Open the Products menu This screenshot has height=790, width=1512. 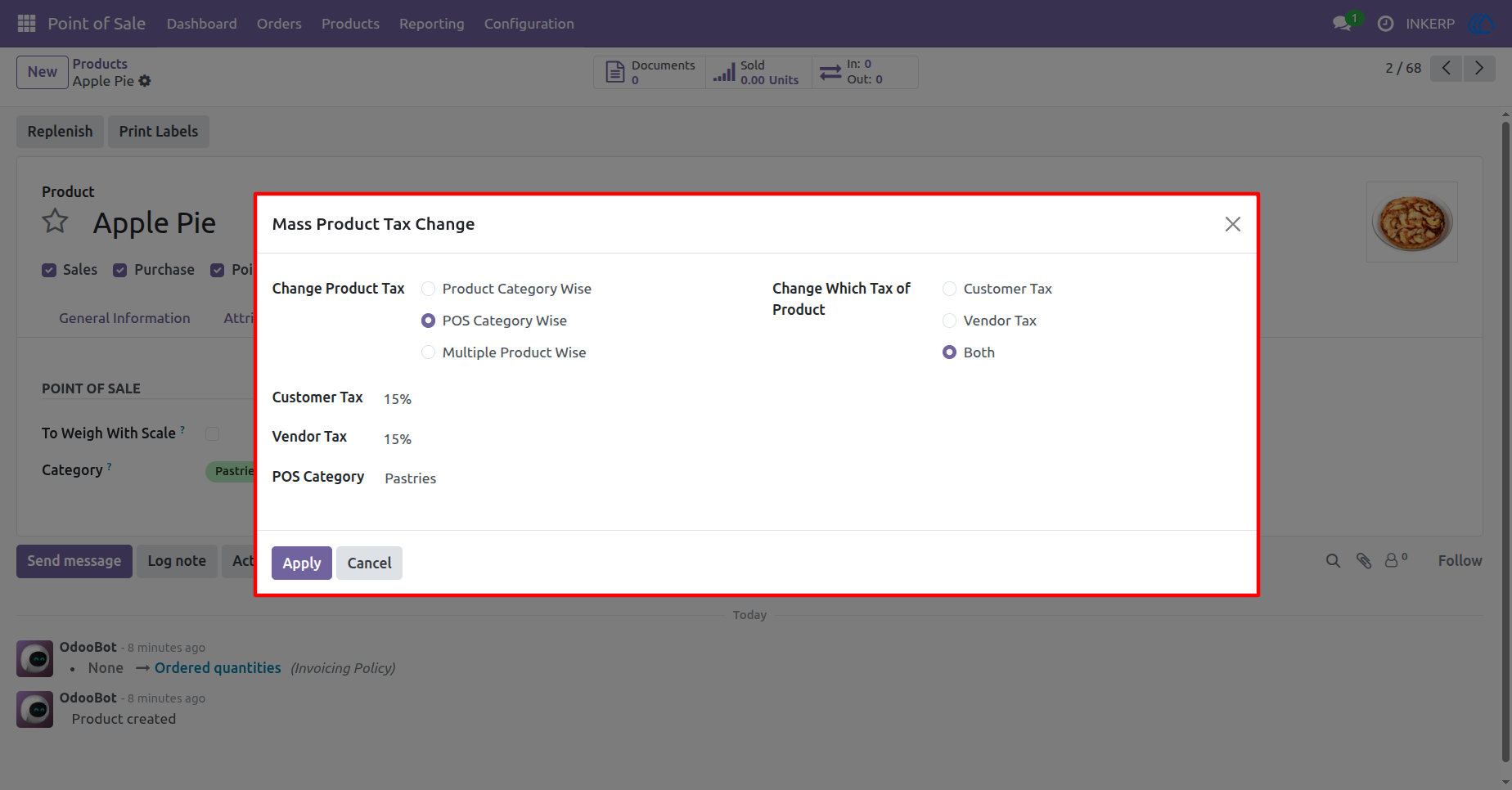350,24
